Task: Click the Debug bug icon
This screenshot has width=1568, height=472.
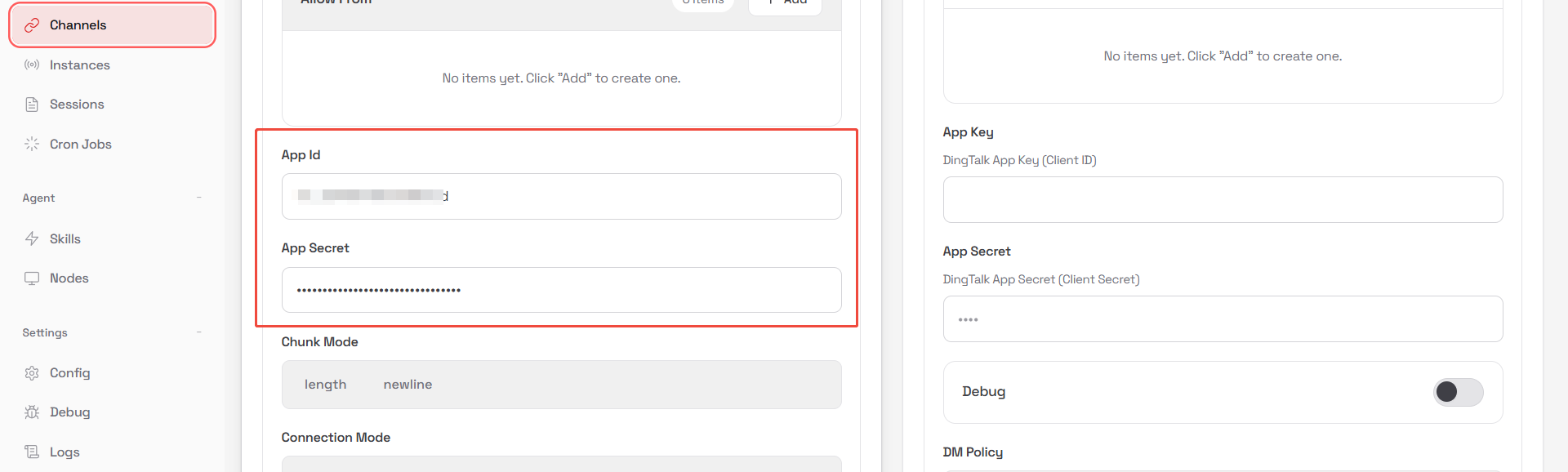Action: click(32, 412)
